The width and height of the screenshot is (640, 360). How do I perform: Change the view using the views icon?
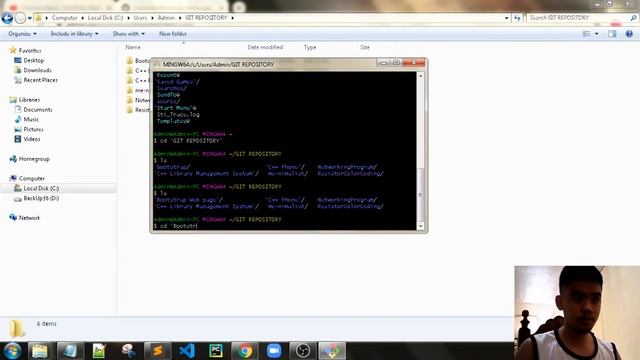[587, 34]
